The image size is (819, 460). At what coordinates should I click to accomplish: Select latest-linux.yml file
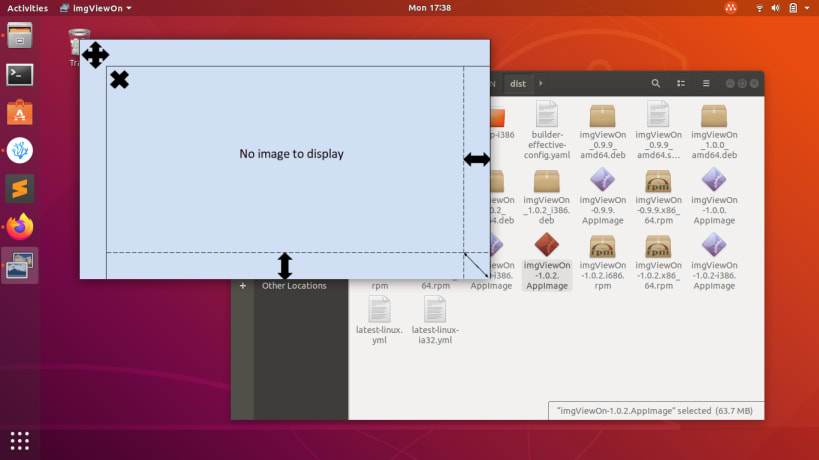(379, 320)
